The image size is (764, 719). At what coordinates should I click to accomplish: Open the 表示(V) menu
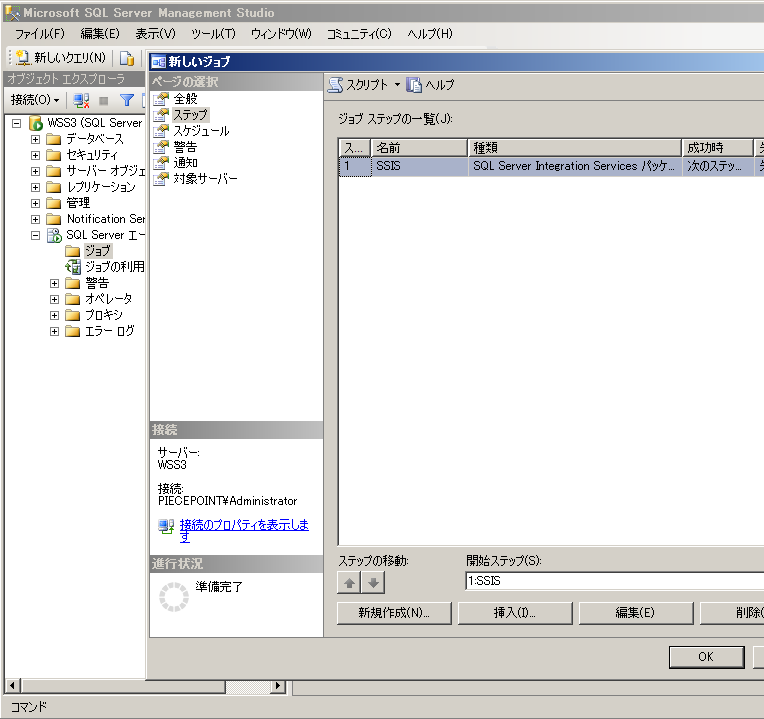click(155, 34)
